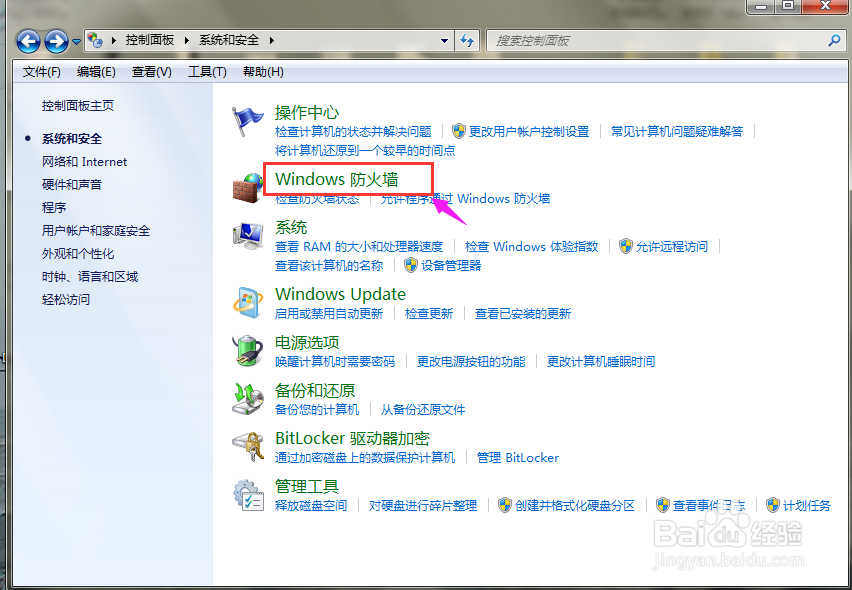
Task: Open the 操作中心 heading
Action: pos(306,112)
